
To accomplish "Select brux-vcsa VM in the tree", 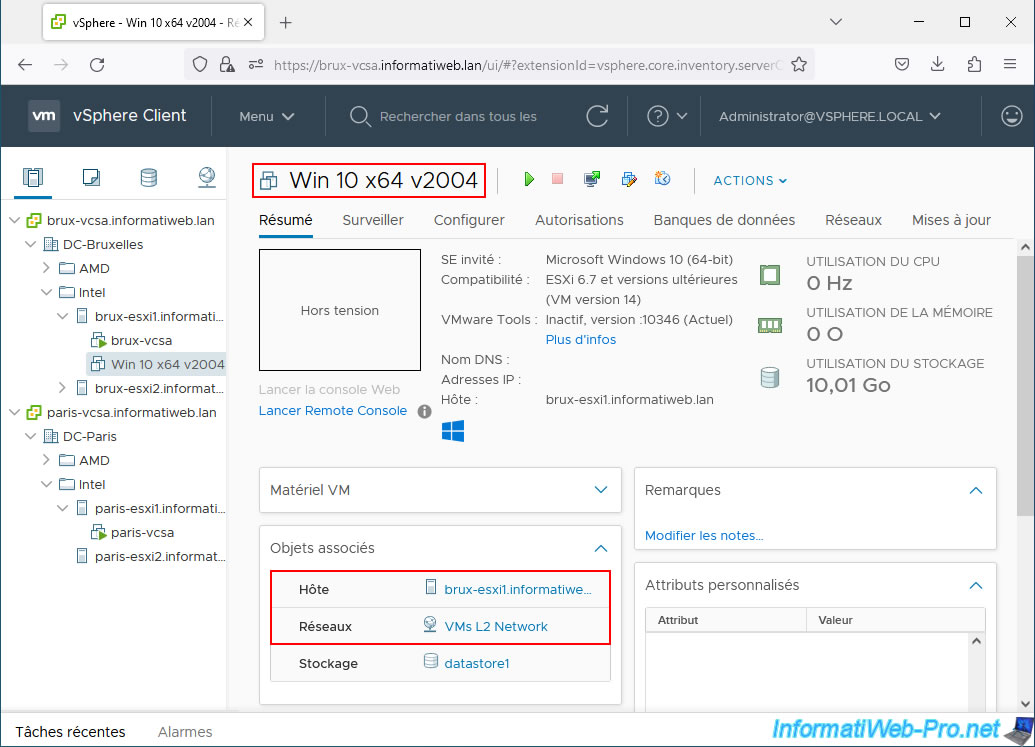I will pyautogui.click(x=141, y=341).
